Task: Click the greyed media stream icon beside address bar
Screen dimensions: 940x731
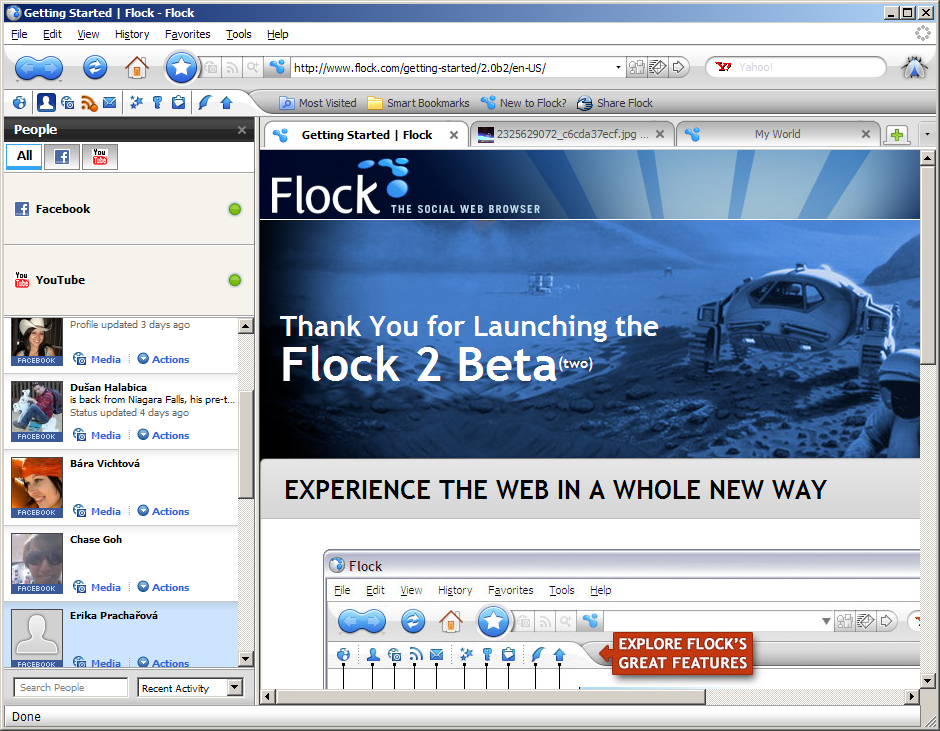Action: (x=211, y=67)
